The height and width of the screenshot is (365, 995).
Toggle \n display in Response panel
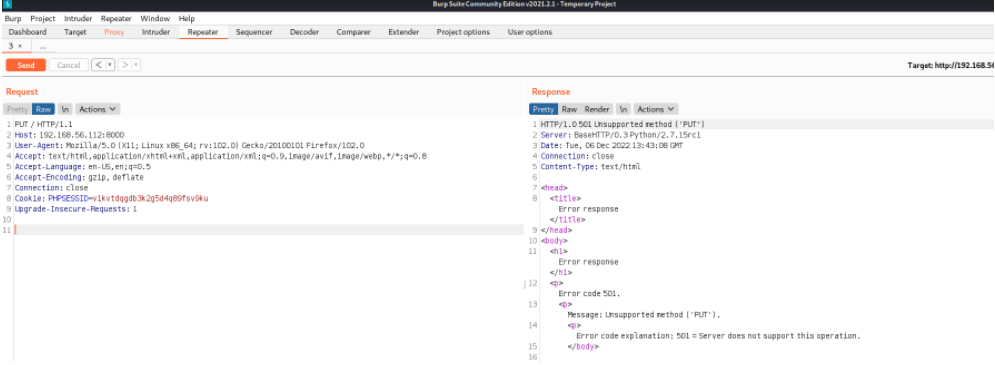tap(624, 109)
